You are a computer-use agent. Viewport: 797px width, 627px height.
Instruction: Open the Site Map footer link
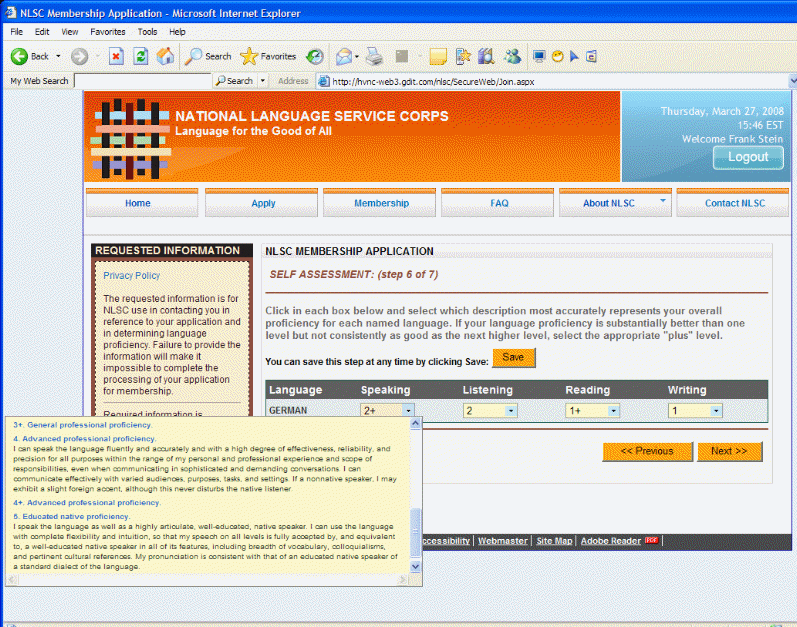pos(554,541)
